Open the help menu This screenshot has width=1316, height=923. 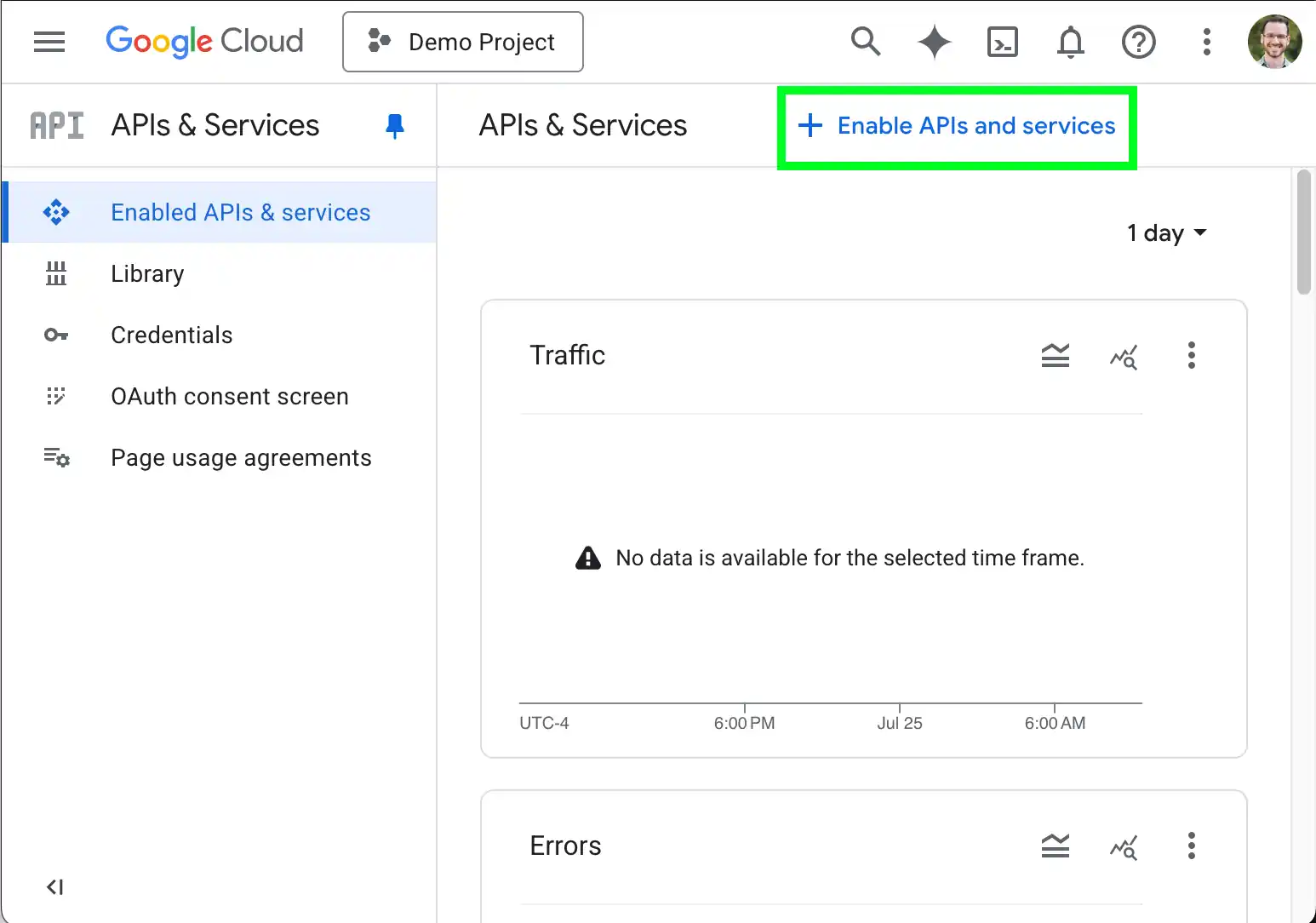point(1139,41)
